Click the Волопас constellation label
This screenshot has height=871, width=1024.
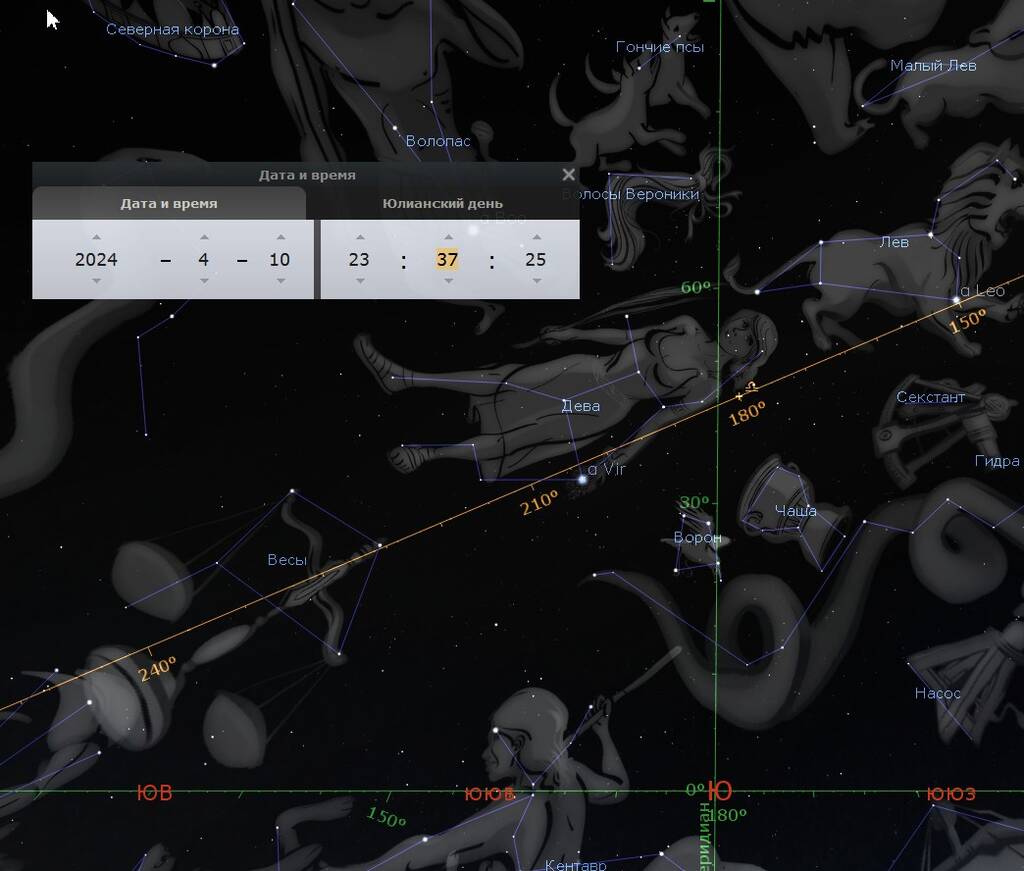click(x=438, y=141)
